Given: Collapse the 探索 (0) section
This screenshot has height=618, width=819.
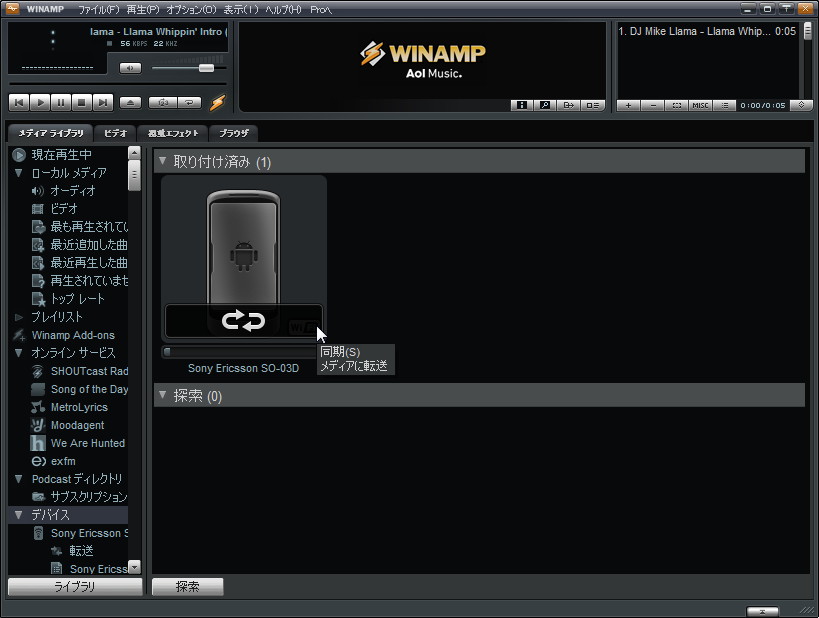Looking at the screenshot, I should [163, 395].
